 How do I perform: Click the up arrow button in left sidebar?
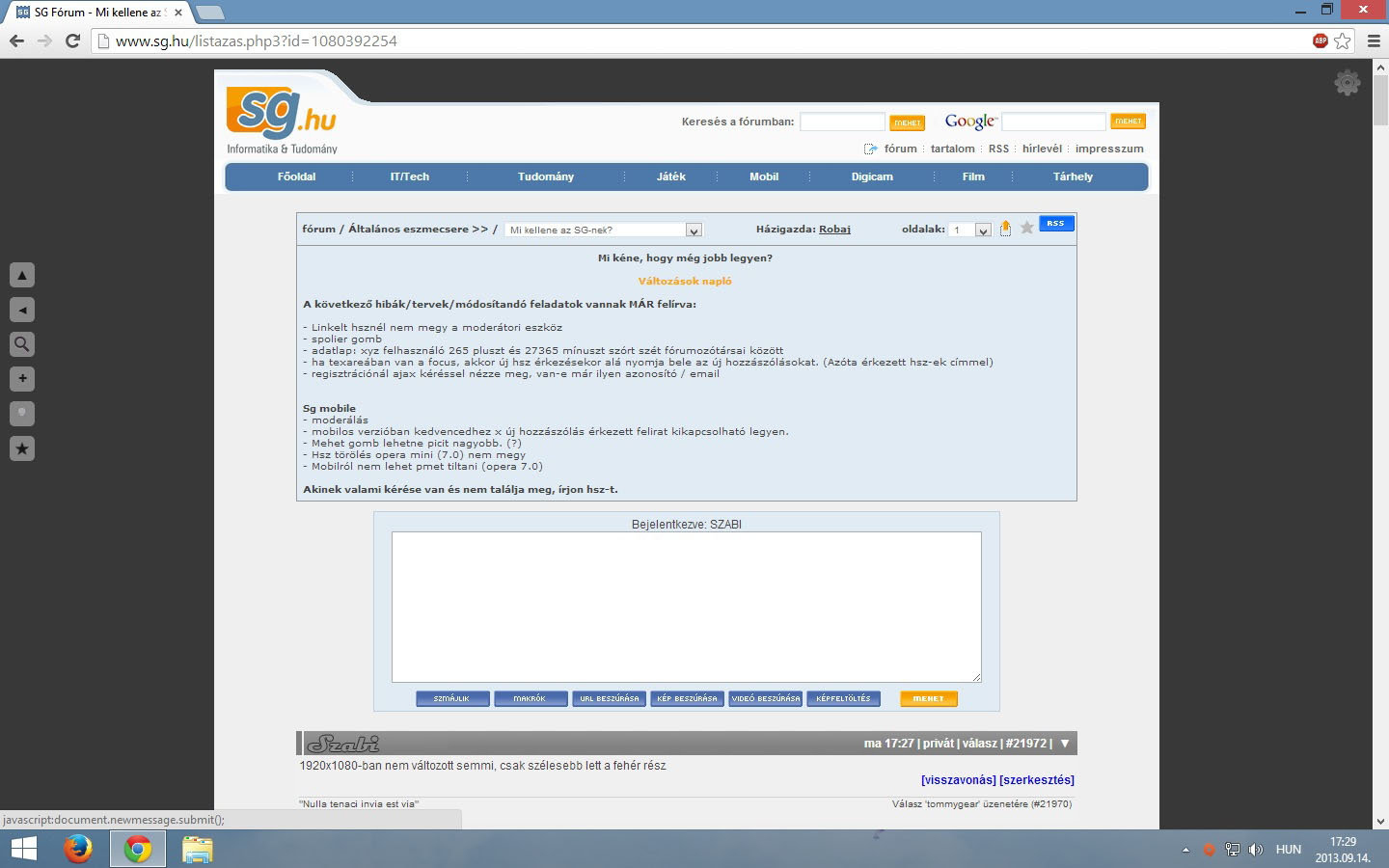click(22, 275)
